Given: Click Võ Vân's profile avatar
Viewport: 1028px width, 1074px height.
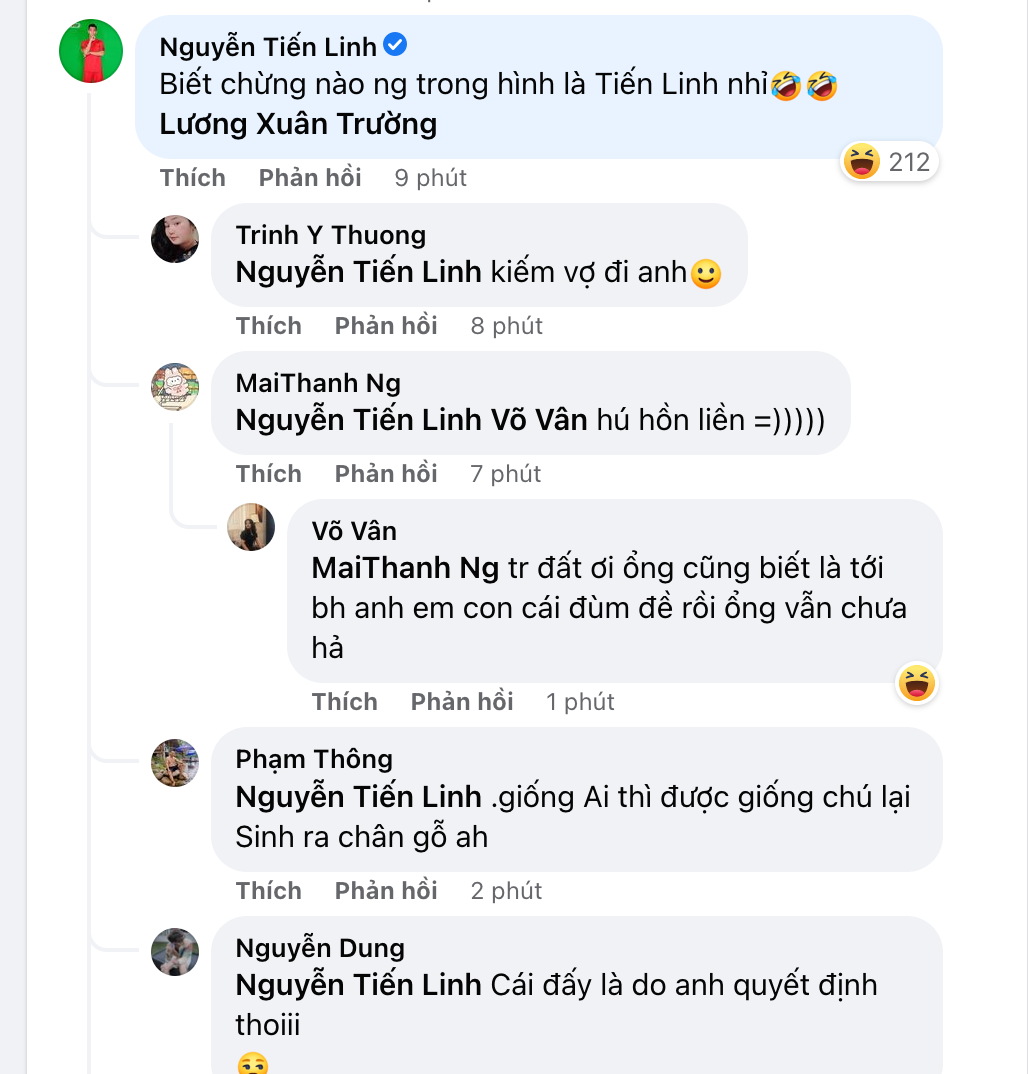Looking at the screenshot, I should click(251, 527).
